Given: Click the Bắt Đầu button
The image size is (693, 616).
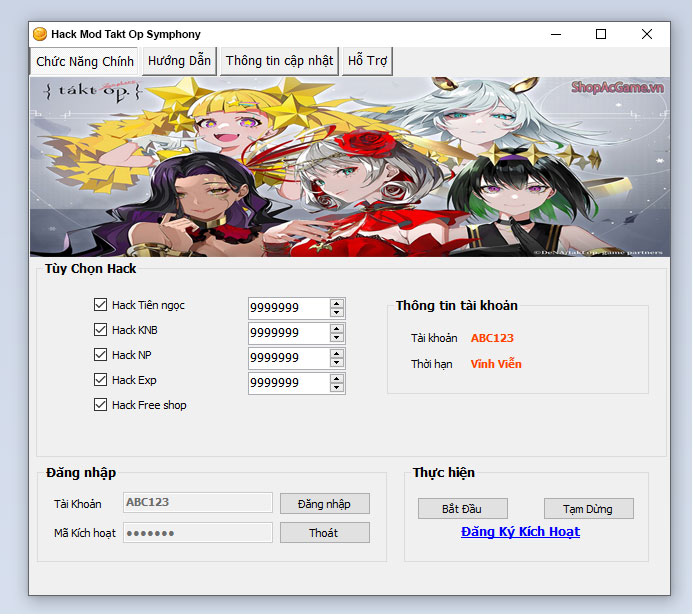Looking at the screenshot, I should pos(463,509).
